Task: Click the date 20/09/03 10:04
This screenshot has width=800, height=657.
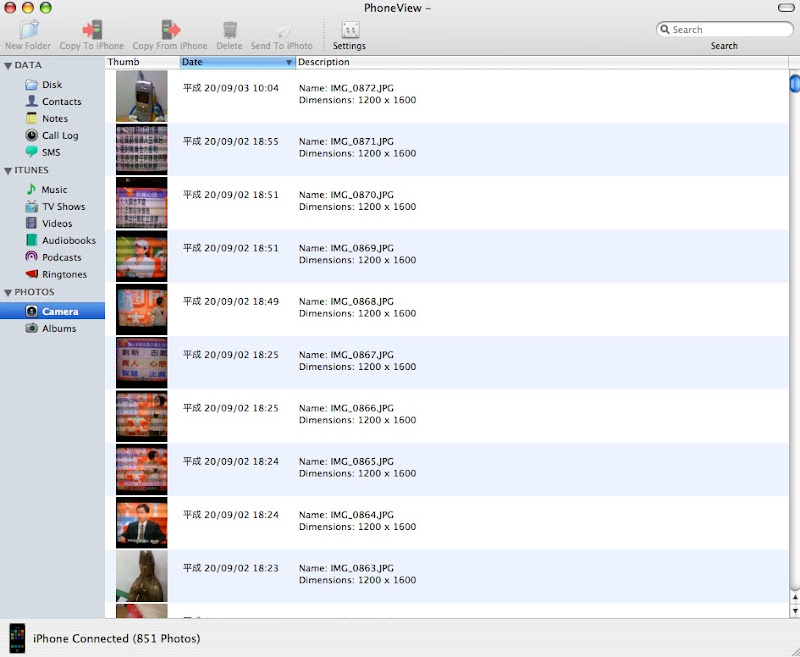Action: coord(231,88)
